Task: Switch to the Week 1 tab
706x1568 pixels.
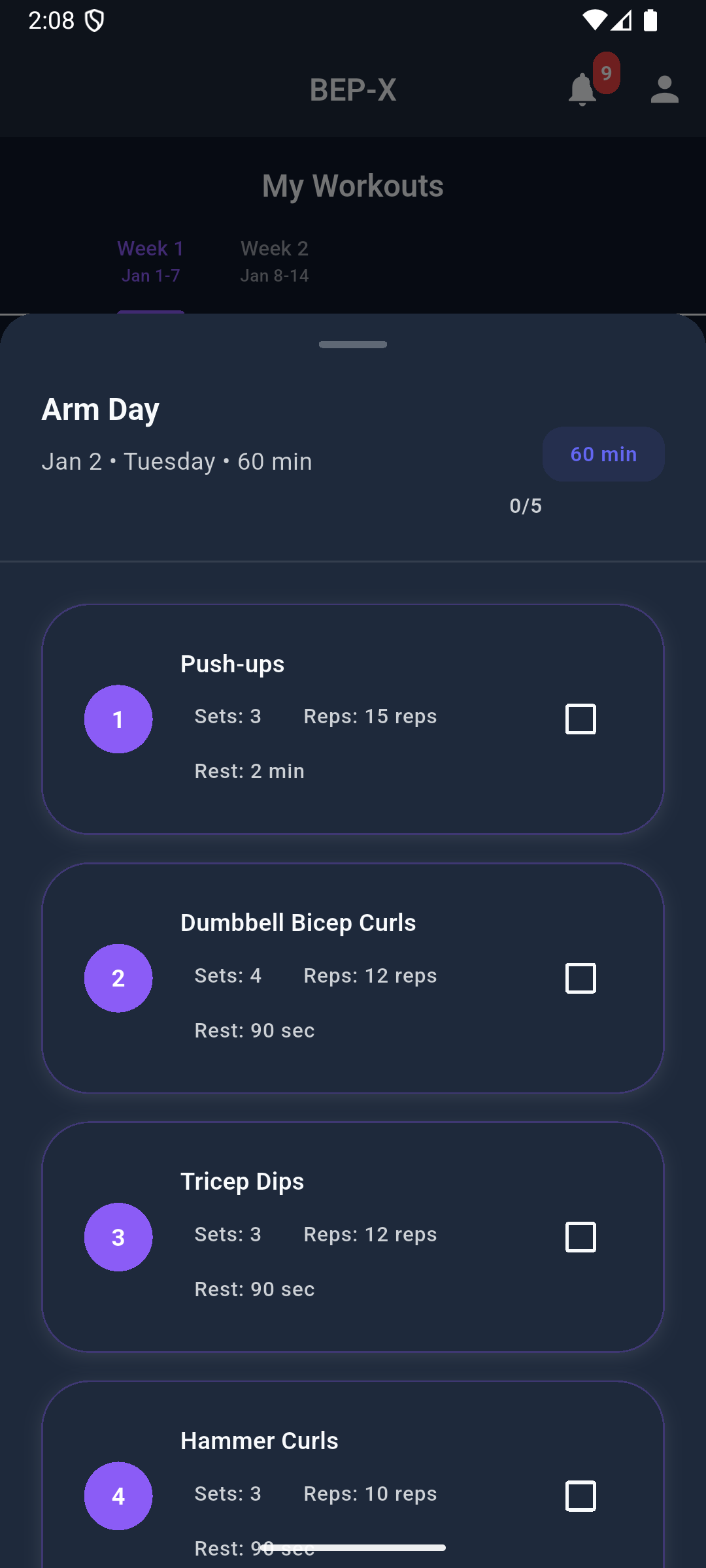Action: [x=150, y=261]
